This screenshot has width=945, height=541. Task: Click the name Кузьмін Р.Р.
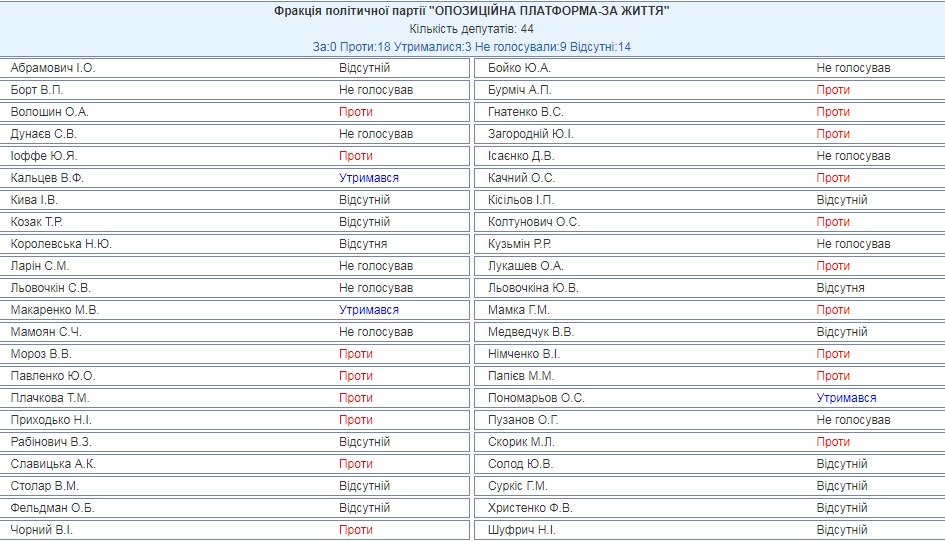point(520,244)
